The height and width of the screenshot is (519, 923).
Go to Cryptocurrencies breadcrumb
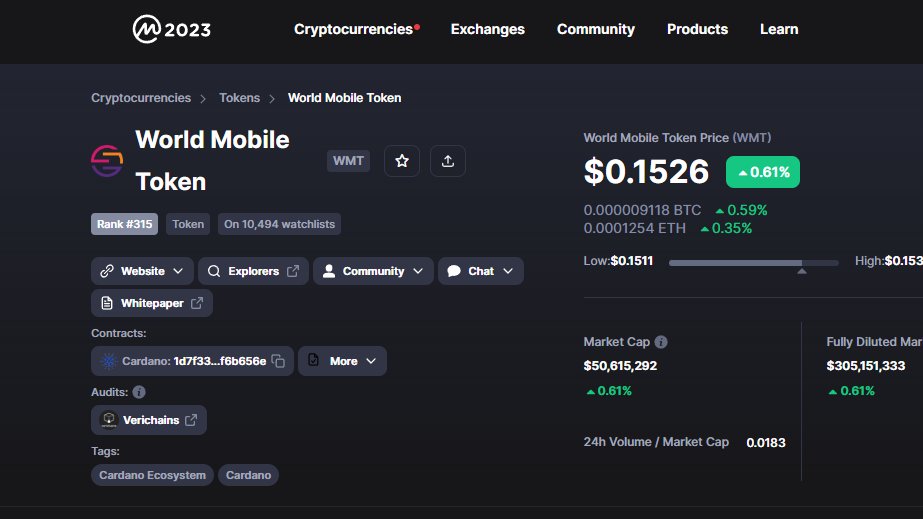click(x=141, y=98)
